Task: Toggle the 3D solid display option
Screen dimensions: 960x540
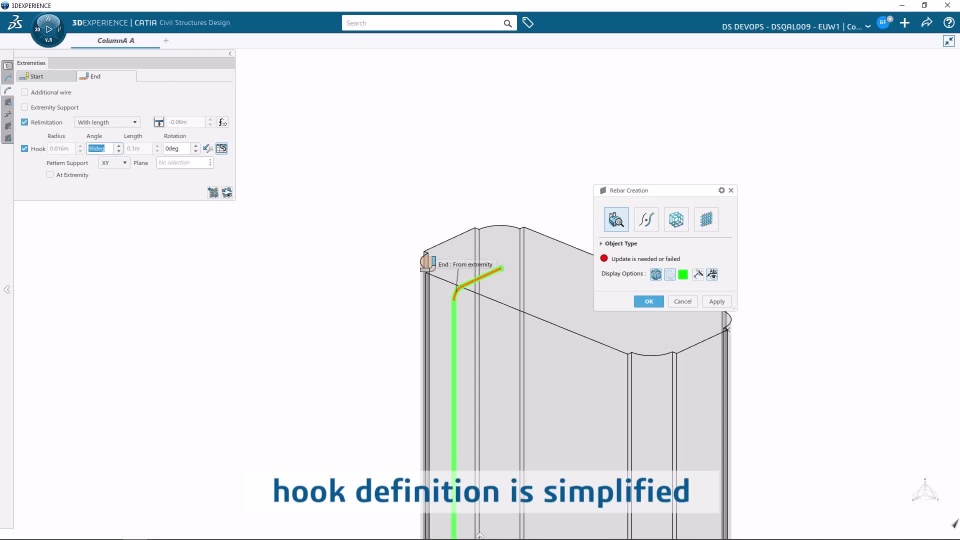Action: pos(656,274)
